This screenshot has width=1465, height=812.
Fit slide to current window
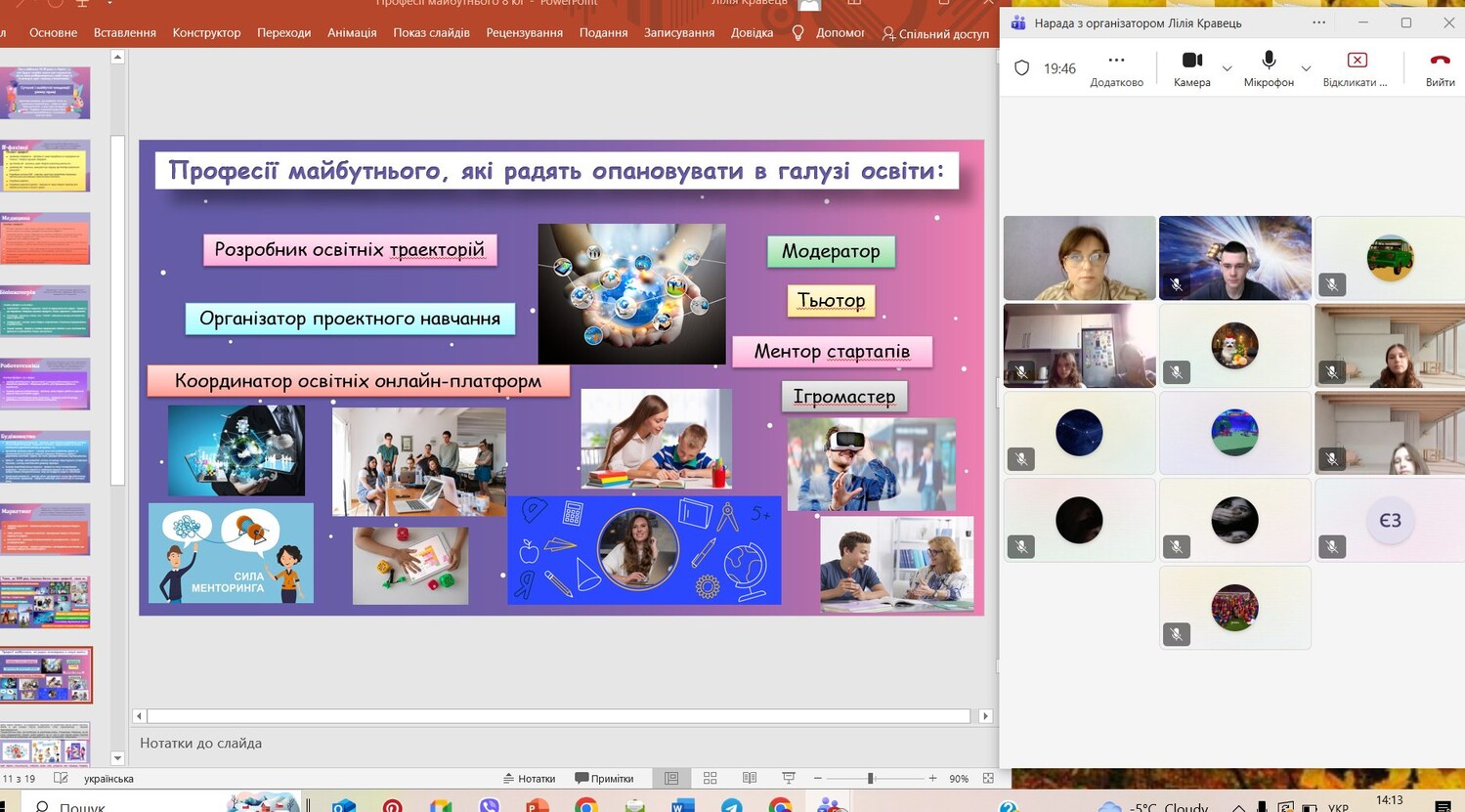coord(988,779)
